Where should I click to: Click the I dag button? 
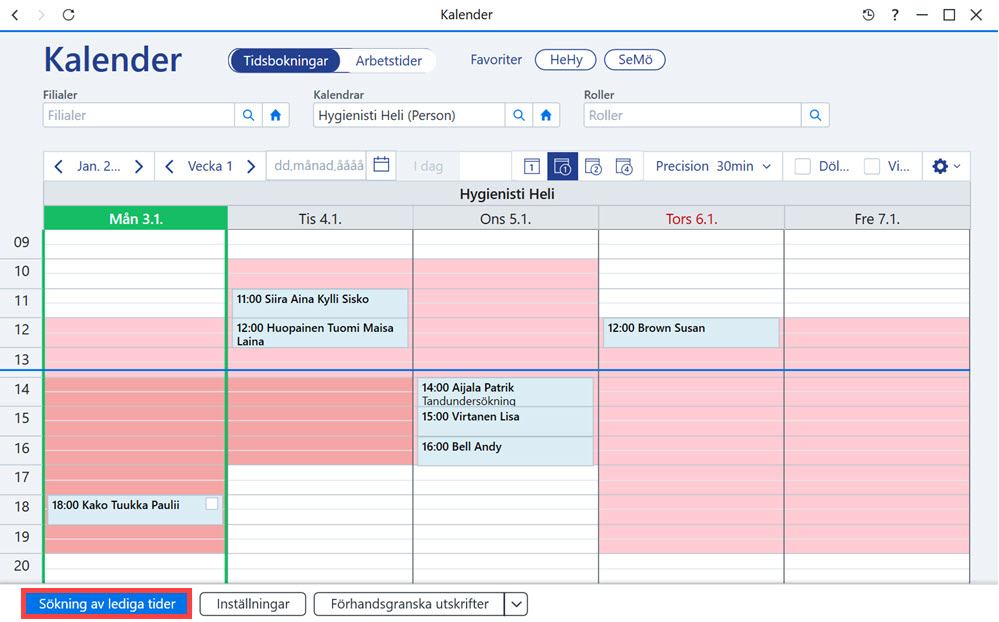pyautogui.click(x=428, y=166)
